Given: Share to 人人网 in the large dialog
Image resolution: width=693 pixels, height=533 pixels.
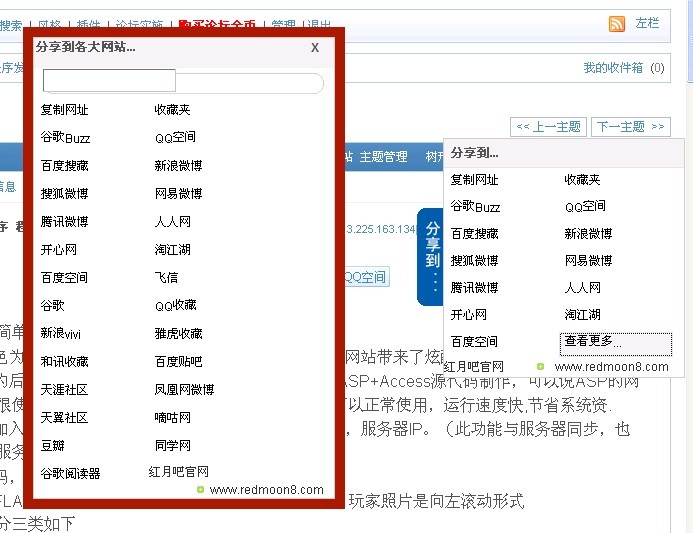Looking at the screenshot, I should coord(172,221).
